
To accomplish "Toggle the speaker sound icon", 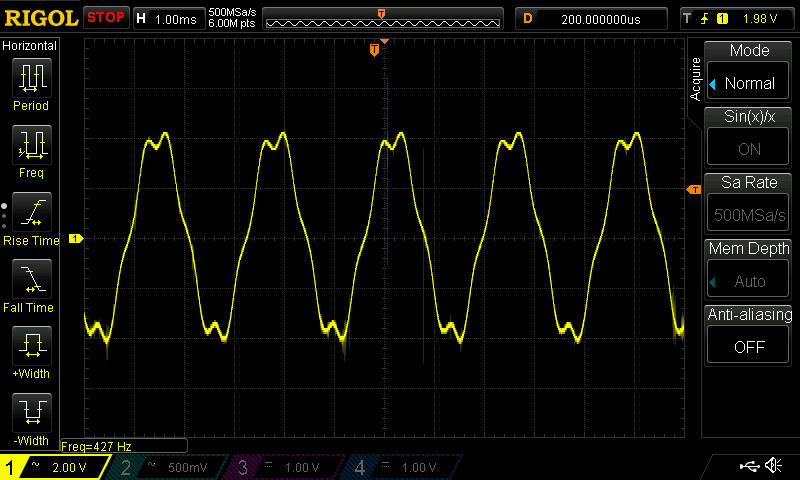I will [x=773, y=466].
